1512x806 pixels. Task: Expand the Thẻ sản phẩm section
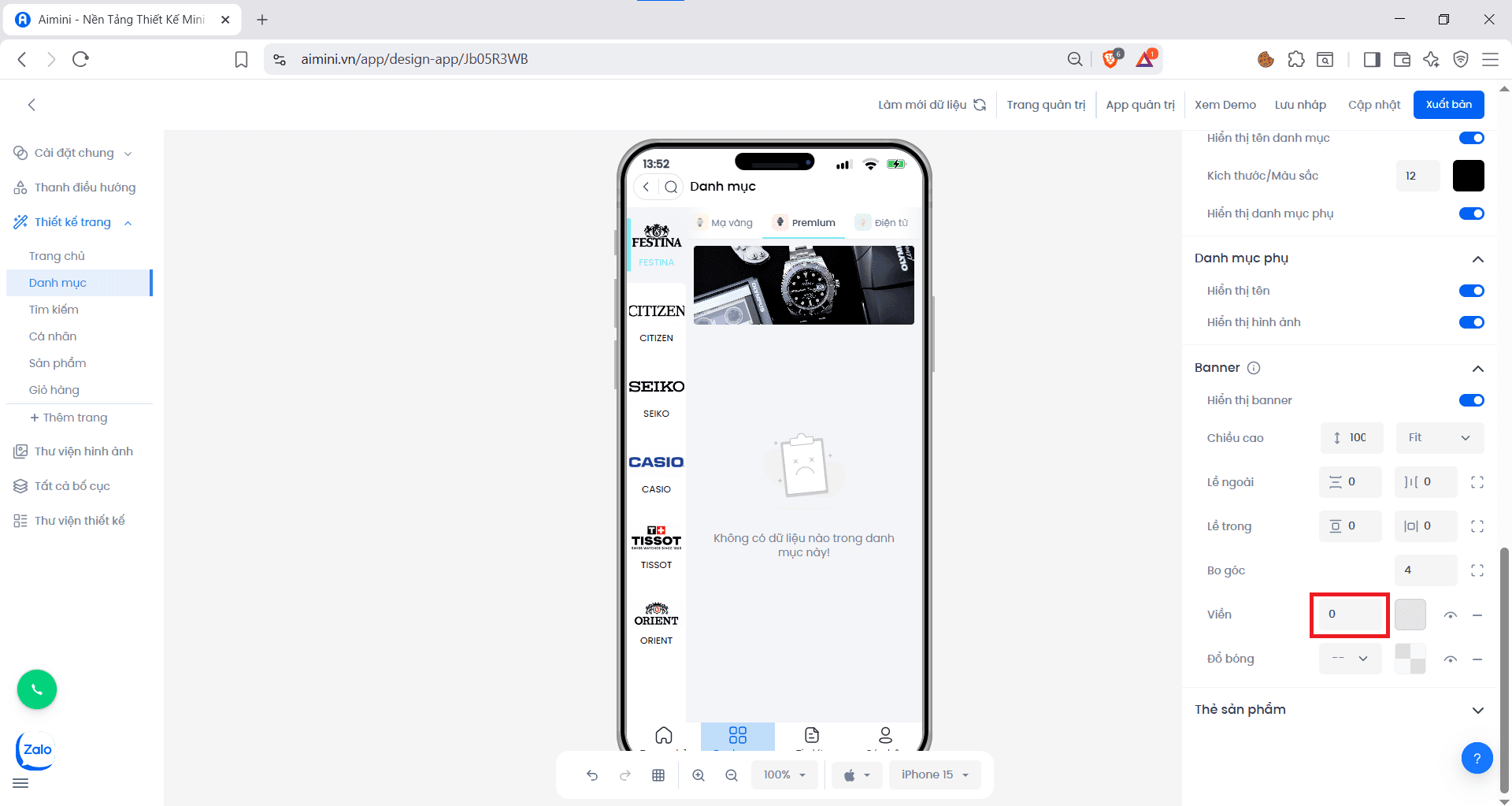[x=1477, y=710]
